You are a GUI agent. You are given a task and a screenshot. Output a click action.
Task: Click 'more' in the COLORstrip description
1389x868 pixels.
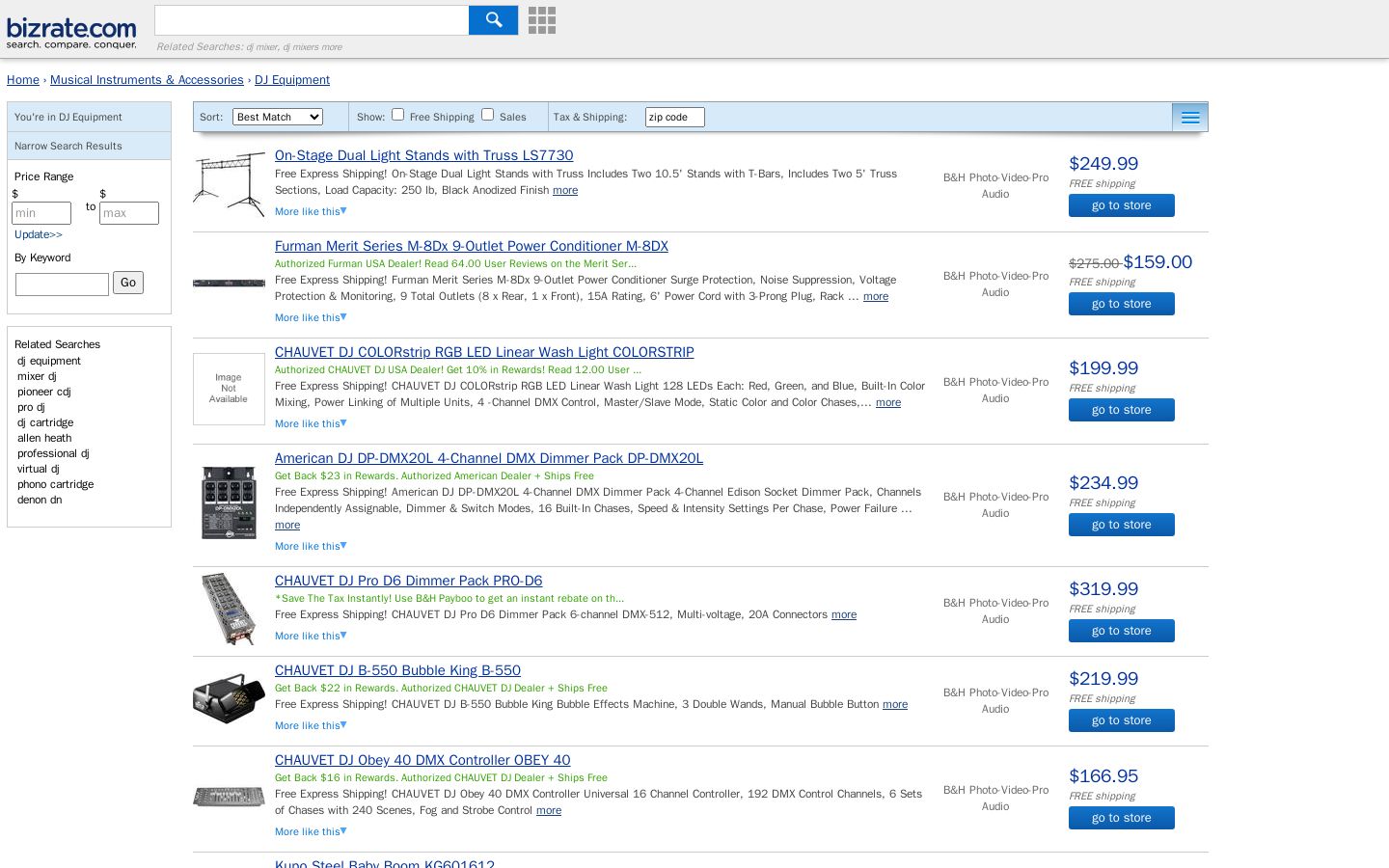point(888,402)
